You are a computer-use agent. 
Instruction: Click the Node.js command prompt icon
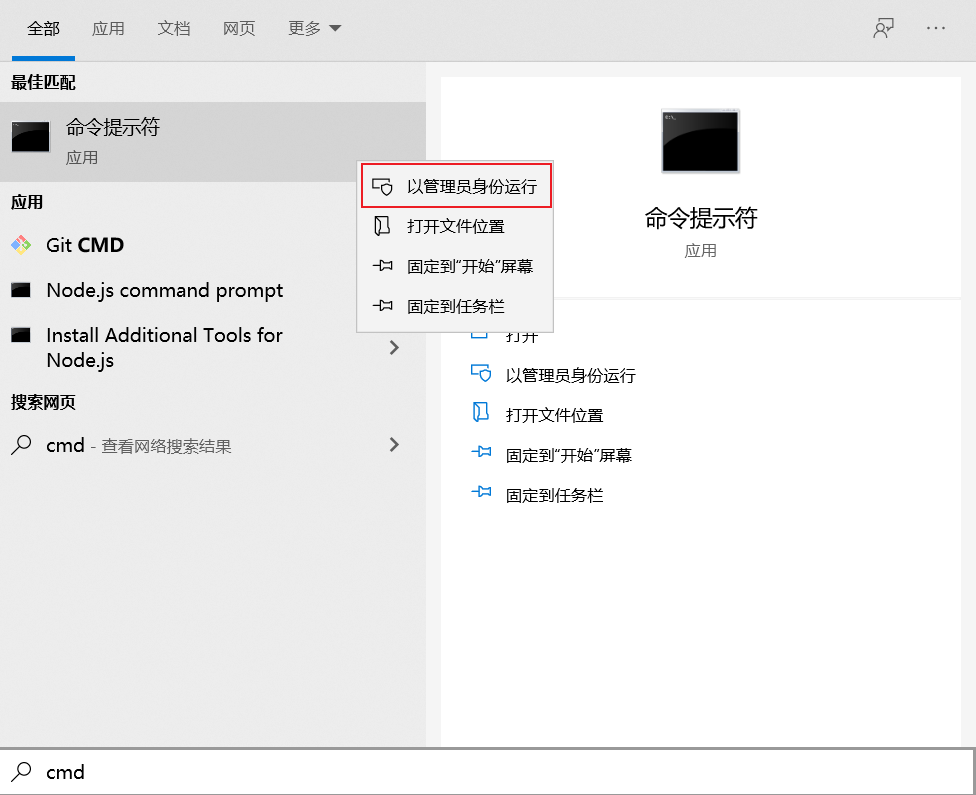point(21,290)
